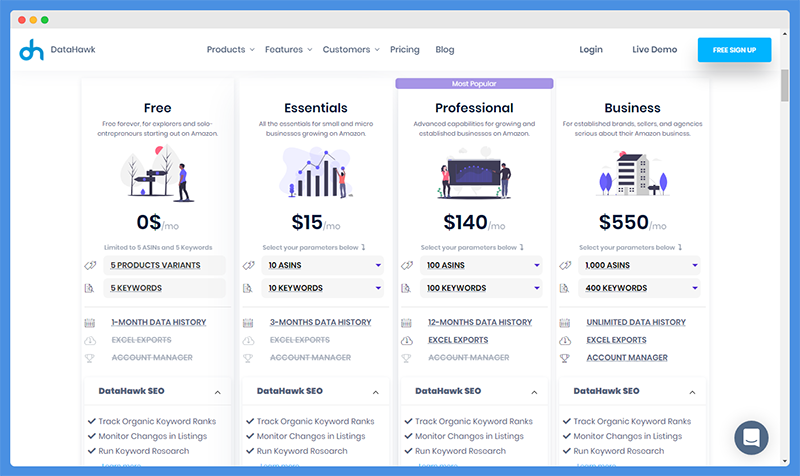This screenshot has height=476, width=800.
Task: Click the Professional plan monitor illustration
Action: pos(474,173)
